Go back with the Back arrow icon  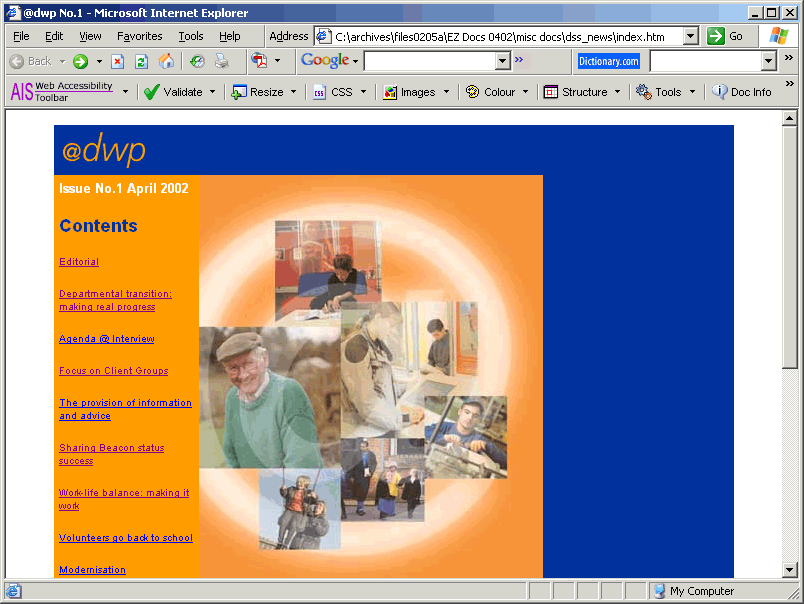pyautogui.click(x=17, y=62)
